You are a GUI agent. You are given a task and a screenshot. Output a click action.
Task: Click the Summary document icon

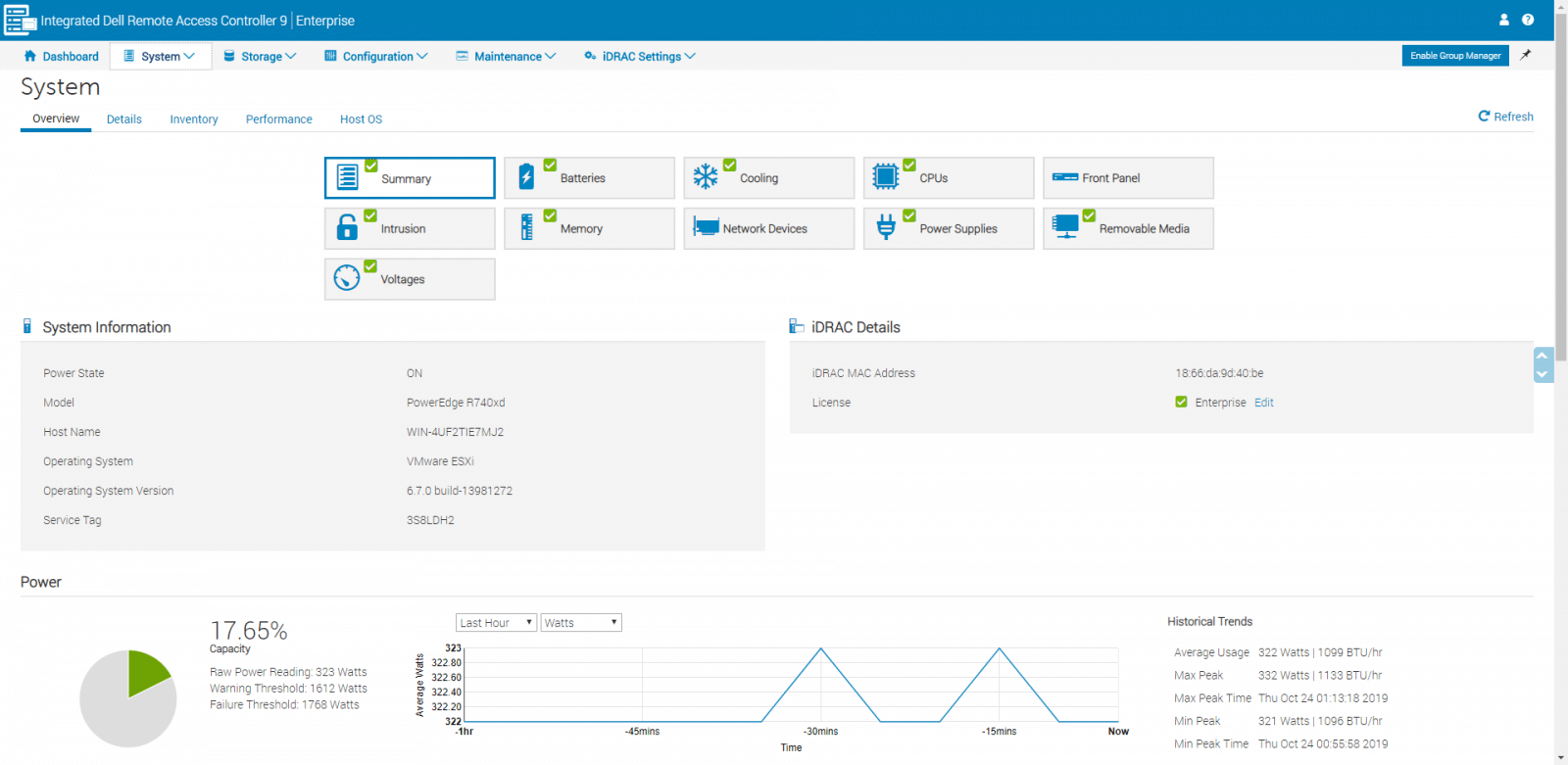(x=348, y=177)
